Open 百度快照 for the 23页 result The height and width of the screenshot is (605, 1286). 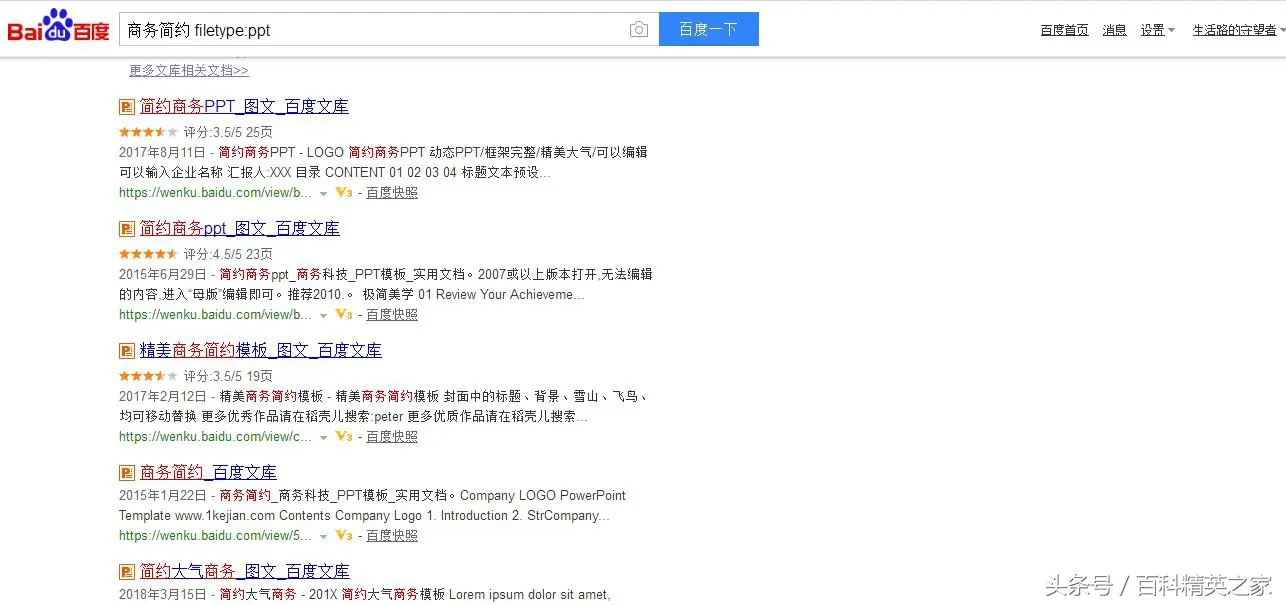click(392, 315)
